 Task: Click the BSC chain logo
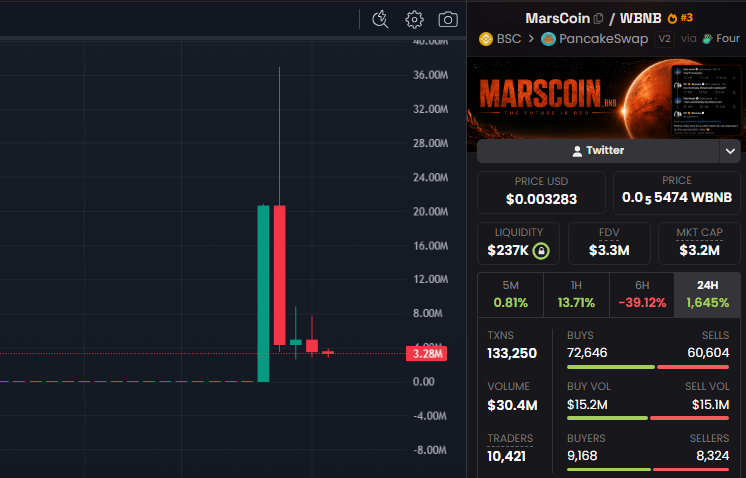[486, 39]
